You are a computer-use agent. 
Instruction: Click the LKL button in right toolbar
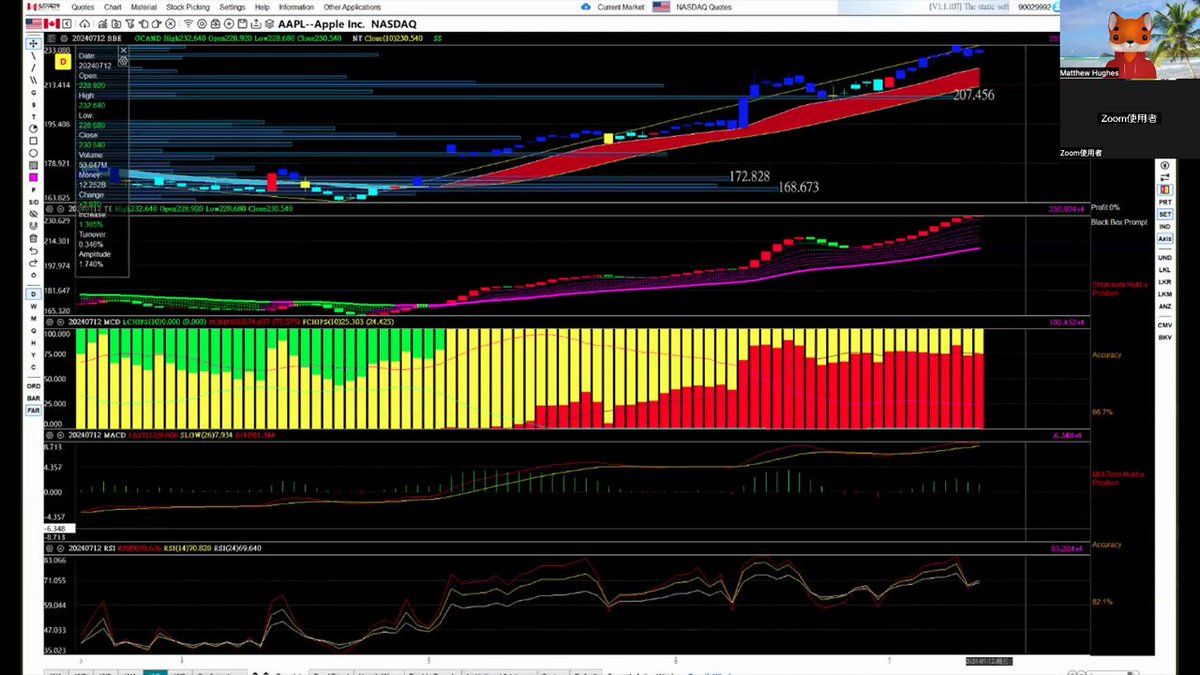click(x=1165, y=270)
